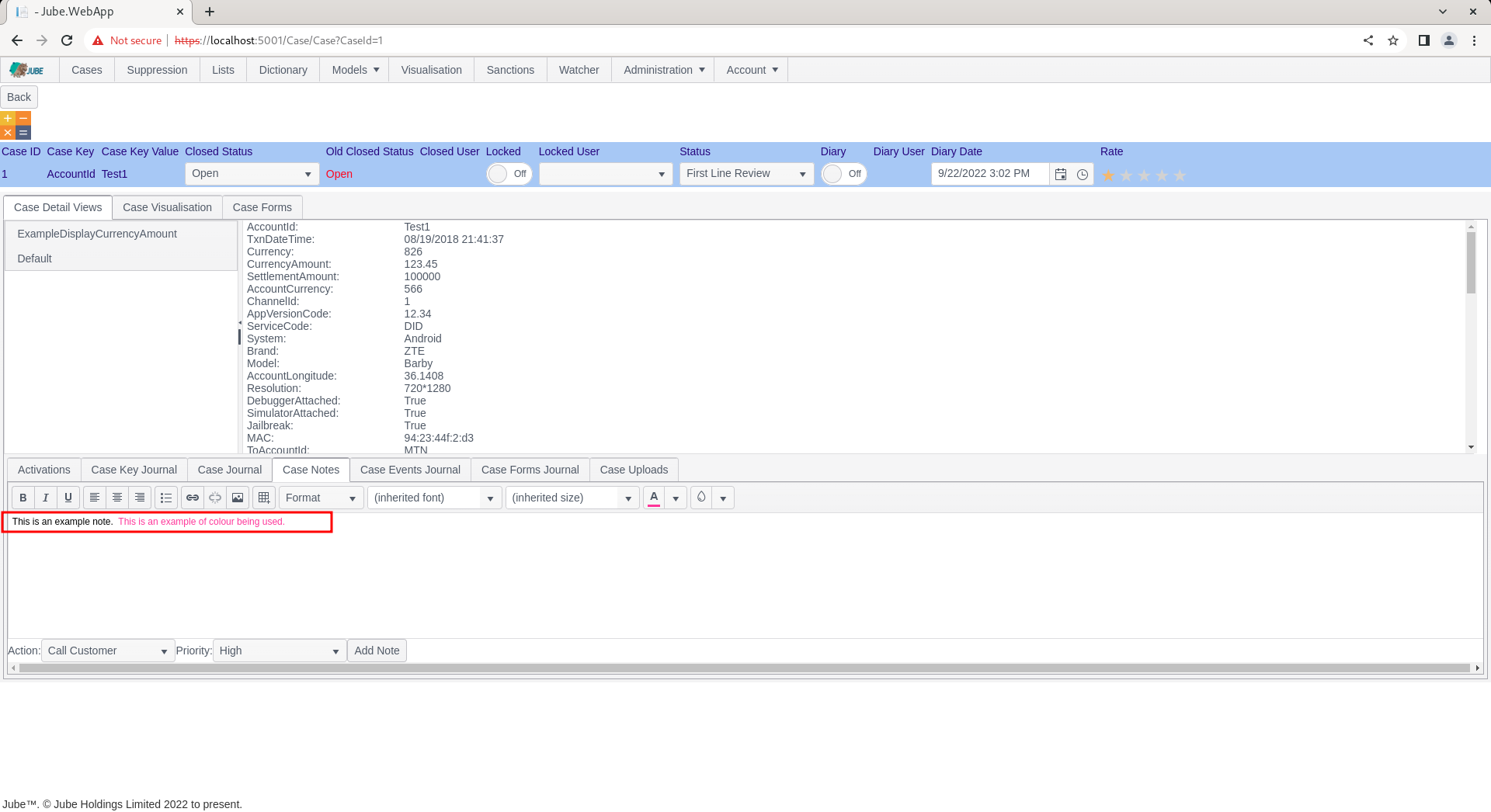Open time picker clock for Diary Date
The image size is (1491, 812).
coord(1083,175)
